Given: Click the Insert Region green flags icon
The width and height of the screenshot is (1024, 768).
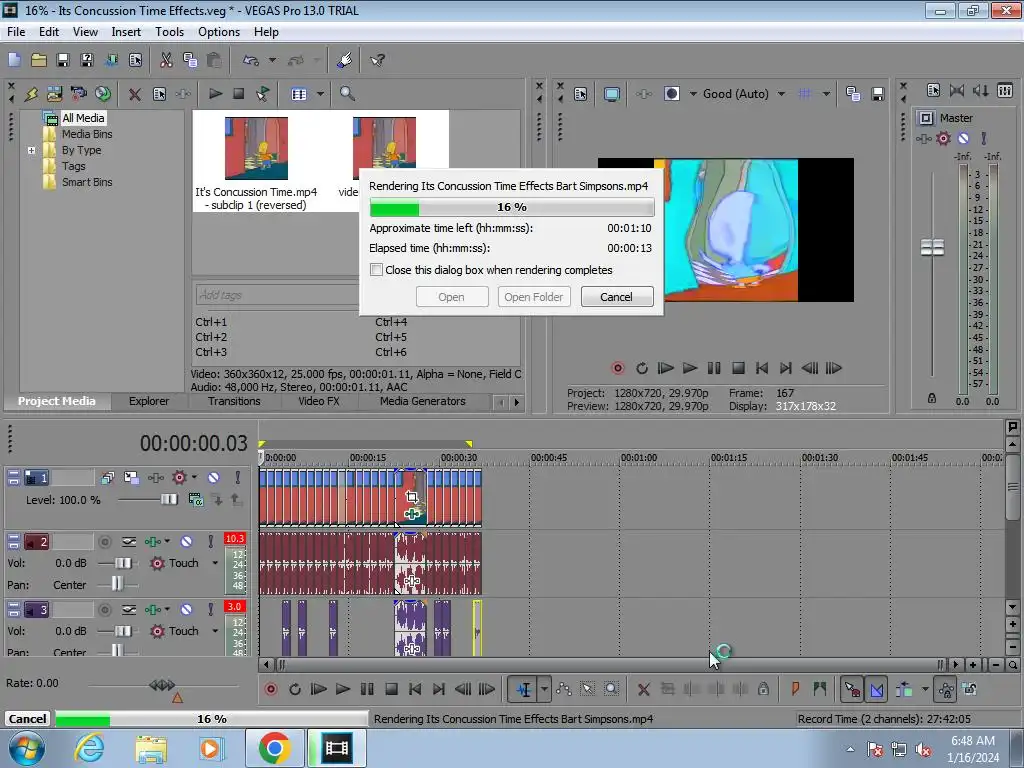Looking at the screenshot, I should pos(820,689).
